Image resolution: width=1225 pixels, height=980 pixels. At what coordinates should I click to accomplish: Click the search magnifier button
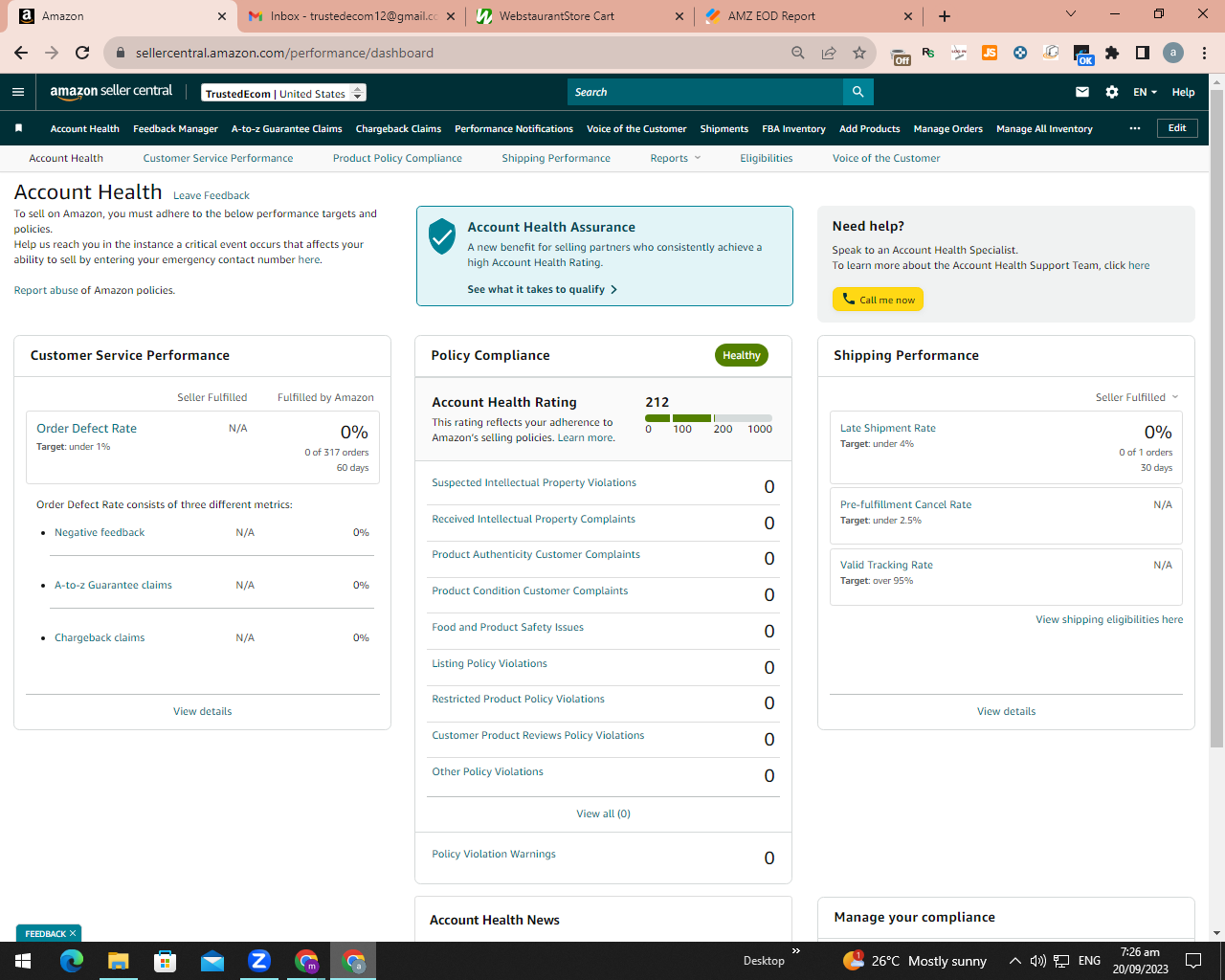(x=858, y=92)
